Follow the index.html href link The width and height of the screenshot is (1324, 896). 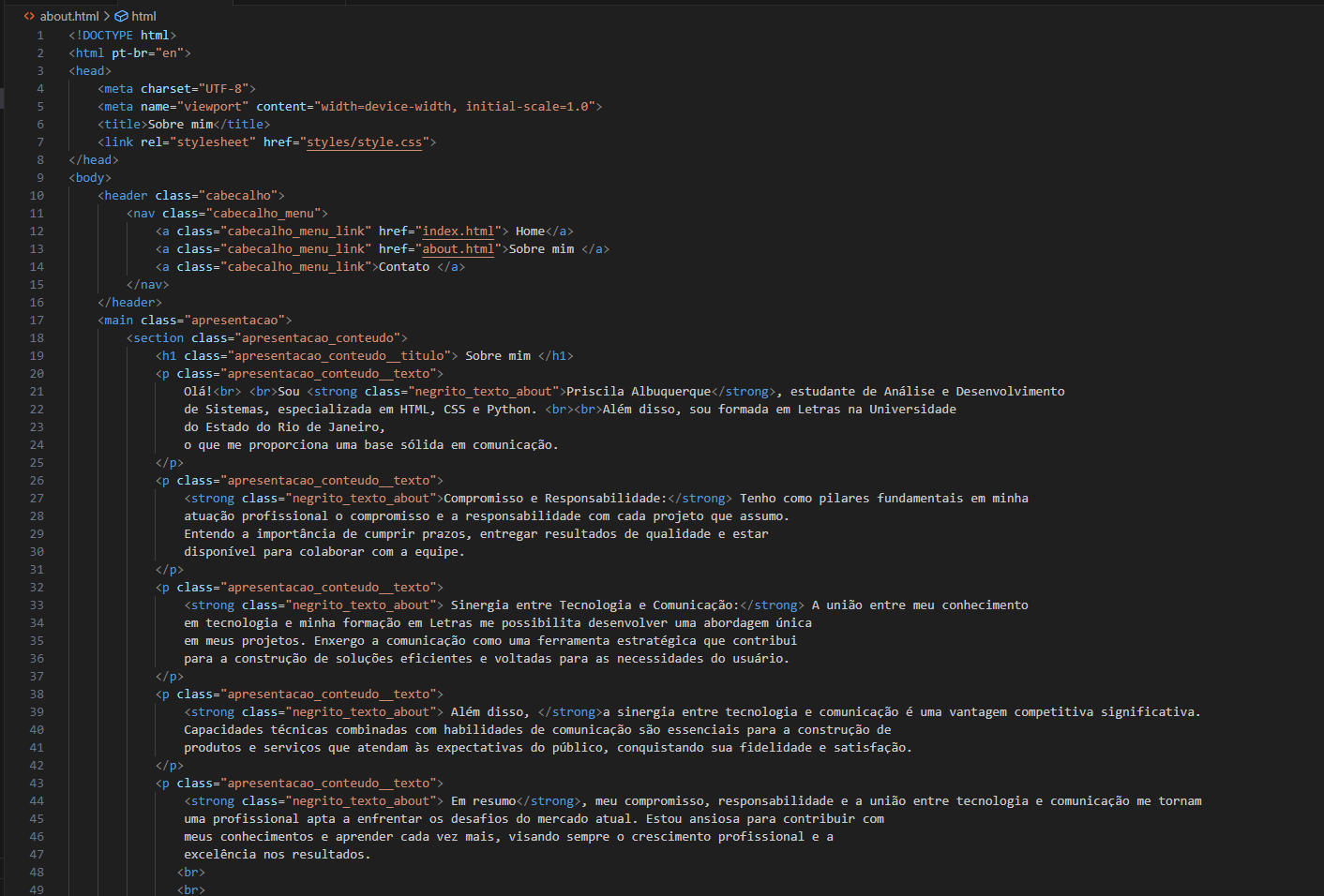point(458,231)
